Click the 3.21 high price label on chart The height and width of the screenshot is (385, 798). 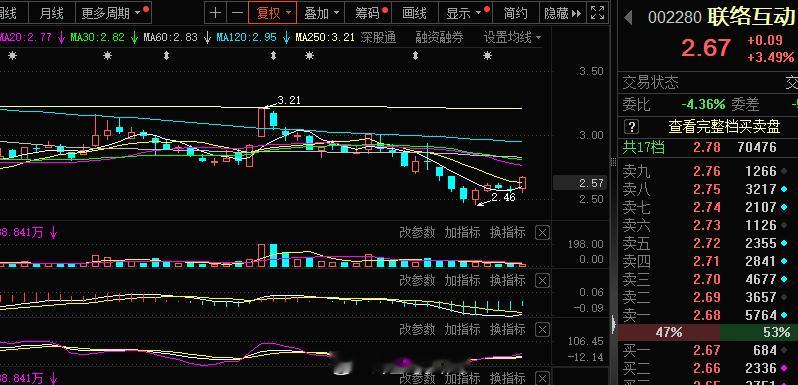coord(289,100)
